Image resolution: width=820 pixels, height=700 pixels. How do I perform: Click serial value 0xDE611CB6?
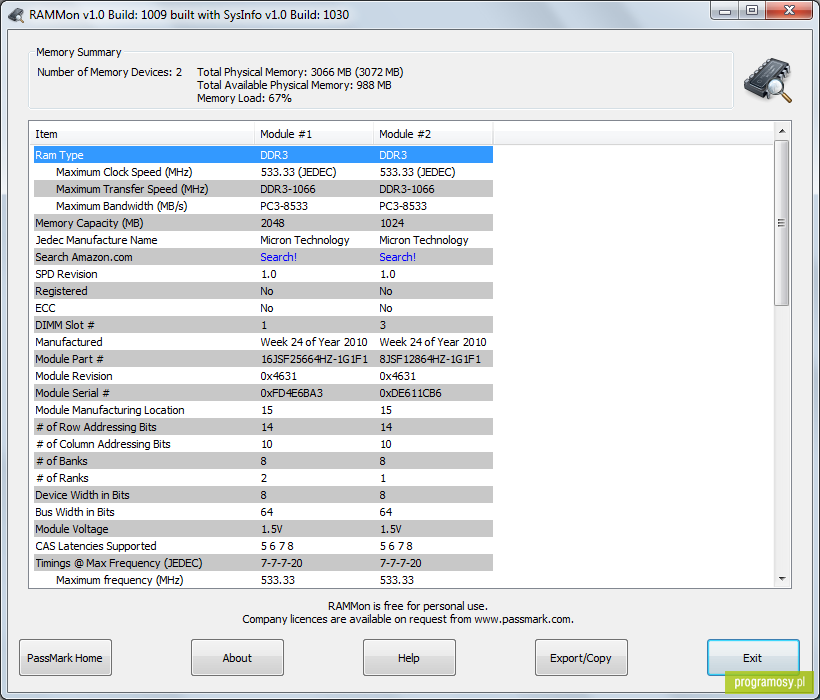pyautogui.click(x=411, y=393)
